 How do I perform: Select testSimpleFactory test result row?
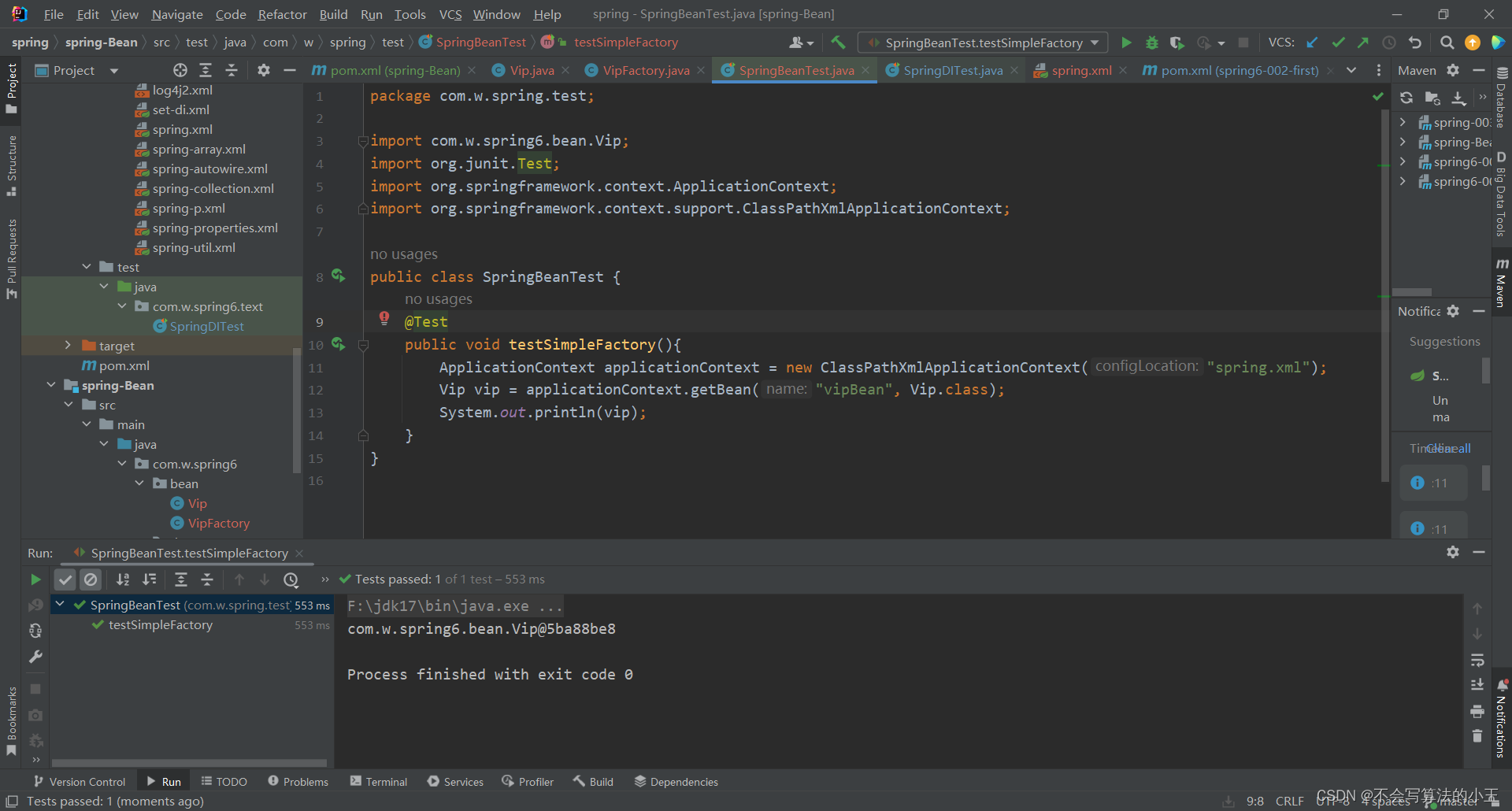coord(191,624)
